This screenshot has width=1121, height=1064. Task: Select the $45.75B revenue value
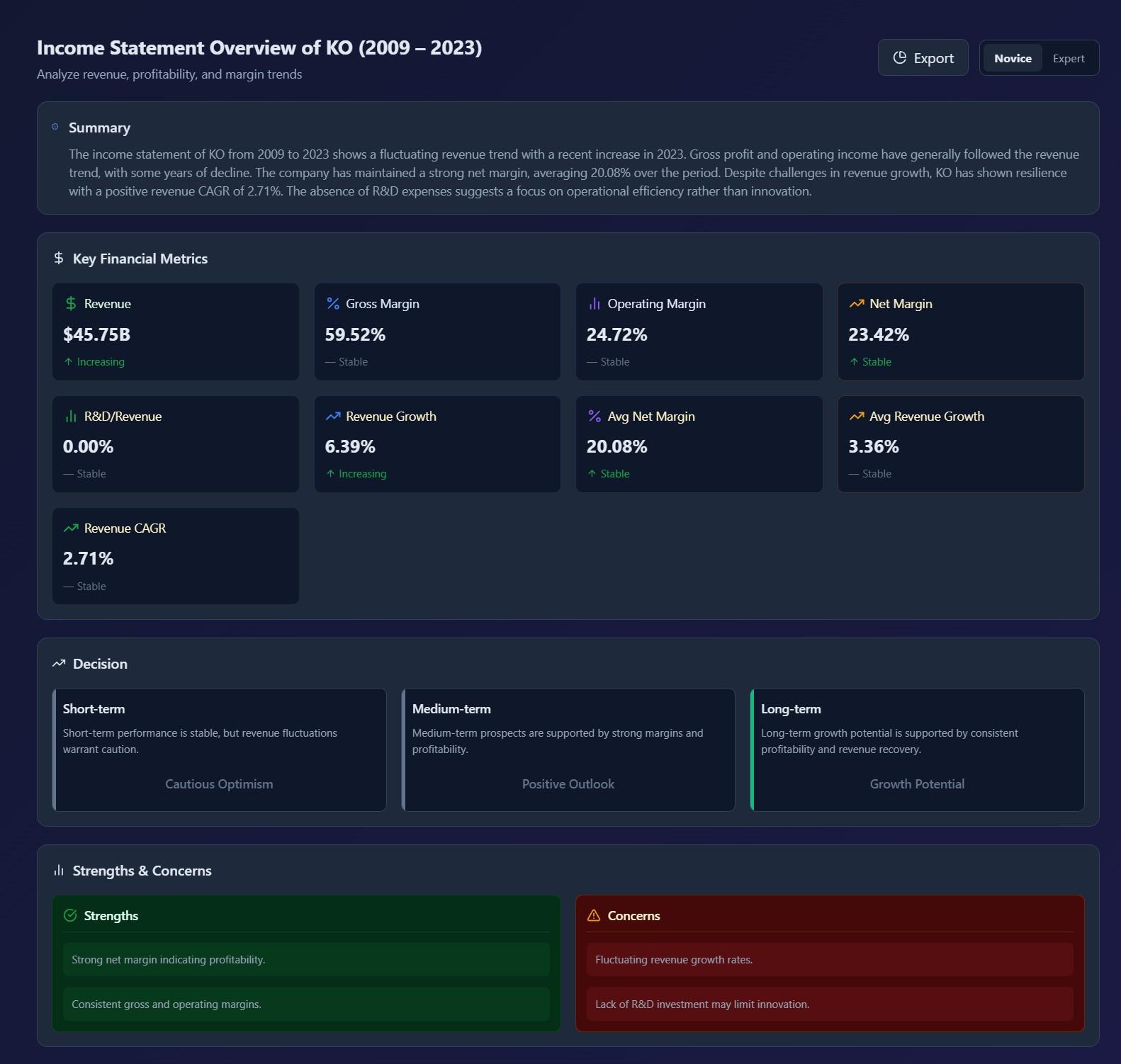pyautogui.click(x=96, y=334)
